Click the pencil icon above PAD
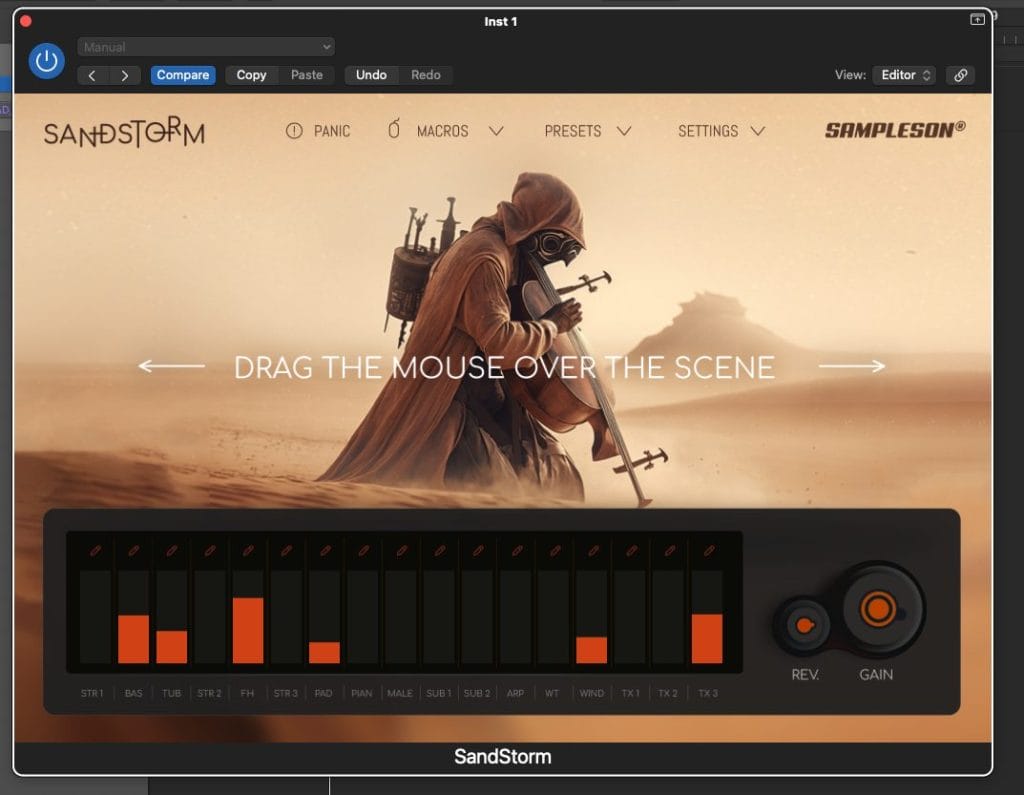The width and height of the screenshot is (1024, 795). 325,551
